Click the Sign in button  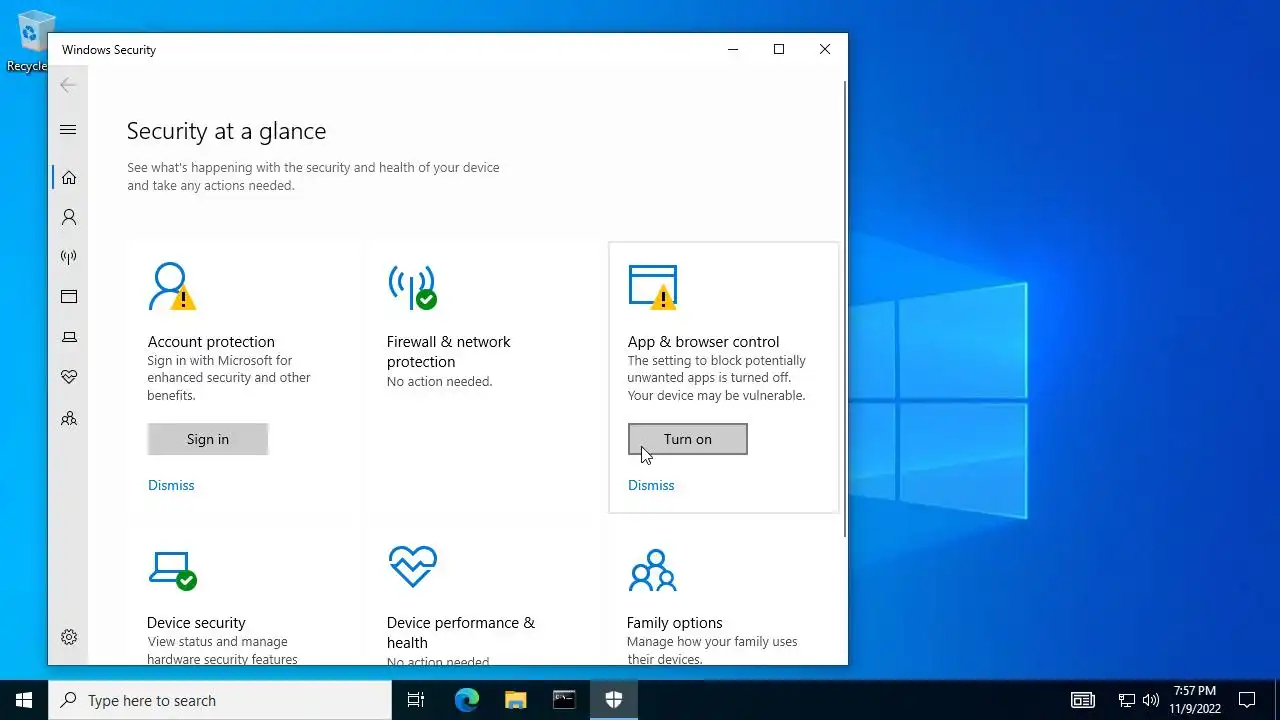(208, 439)
